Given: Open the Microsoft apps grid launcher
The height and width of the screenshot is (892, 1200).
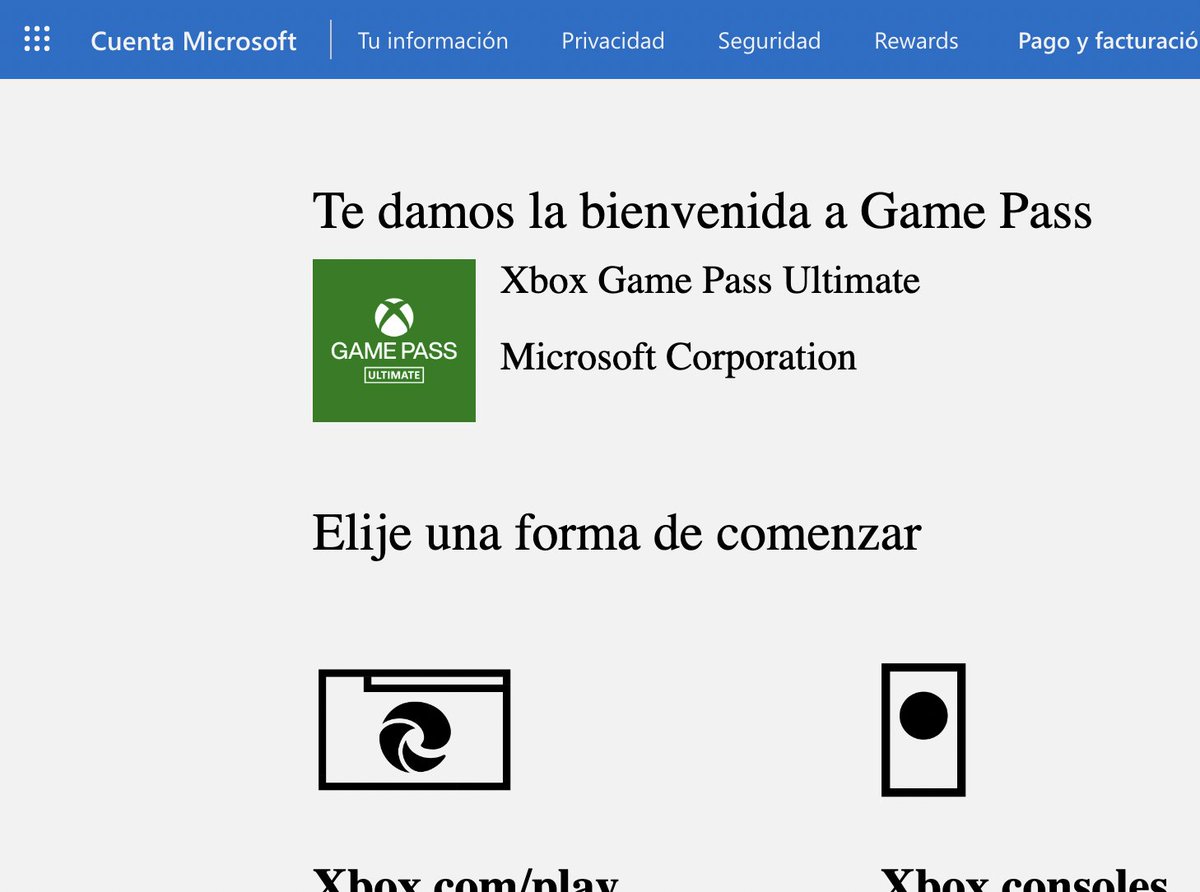Looking at the screenshot, I should coord(37,40).
